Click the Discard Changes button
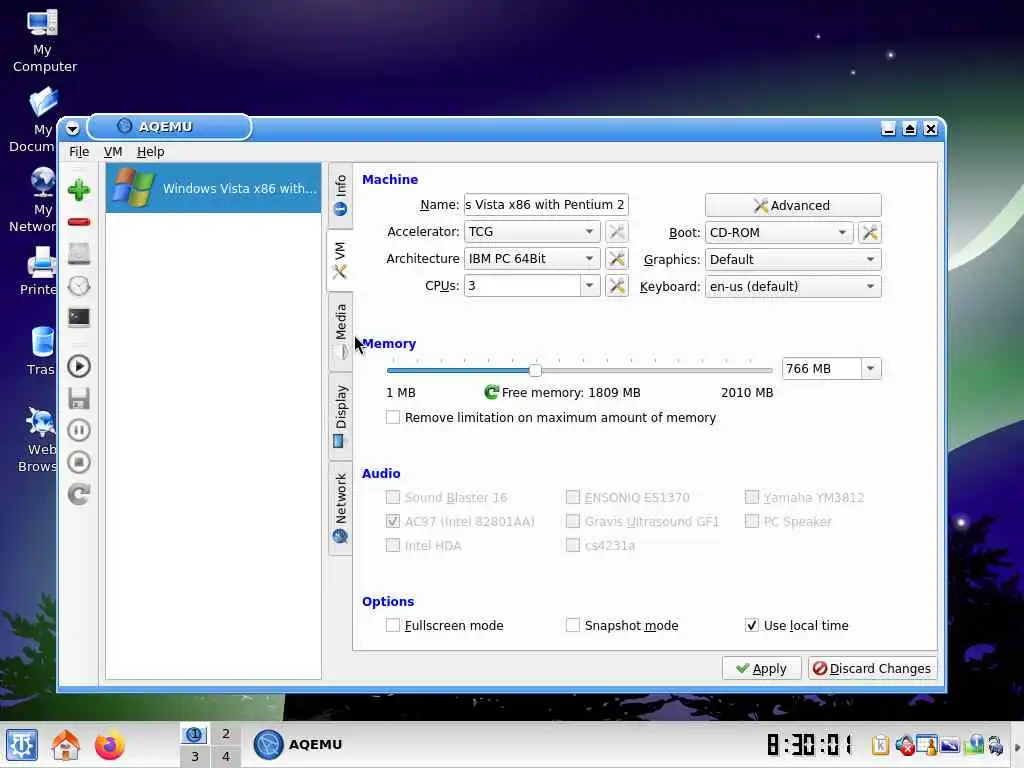Viewport: 1024px width, 768px height. click(x=872, y=668)
